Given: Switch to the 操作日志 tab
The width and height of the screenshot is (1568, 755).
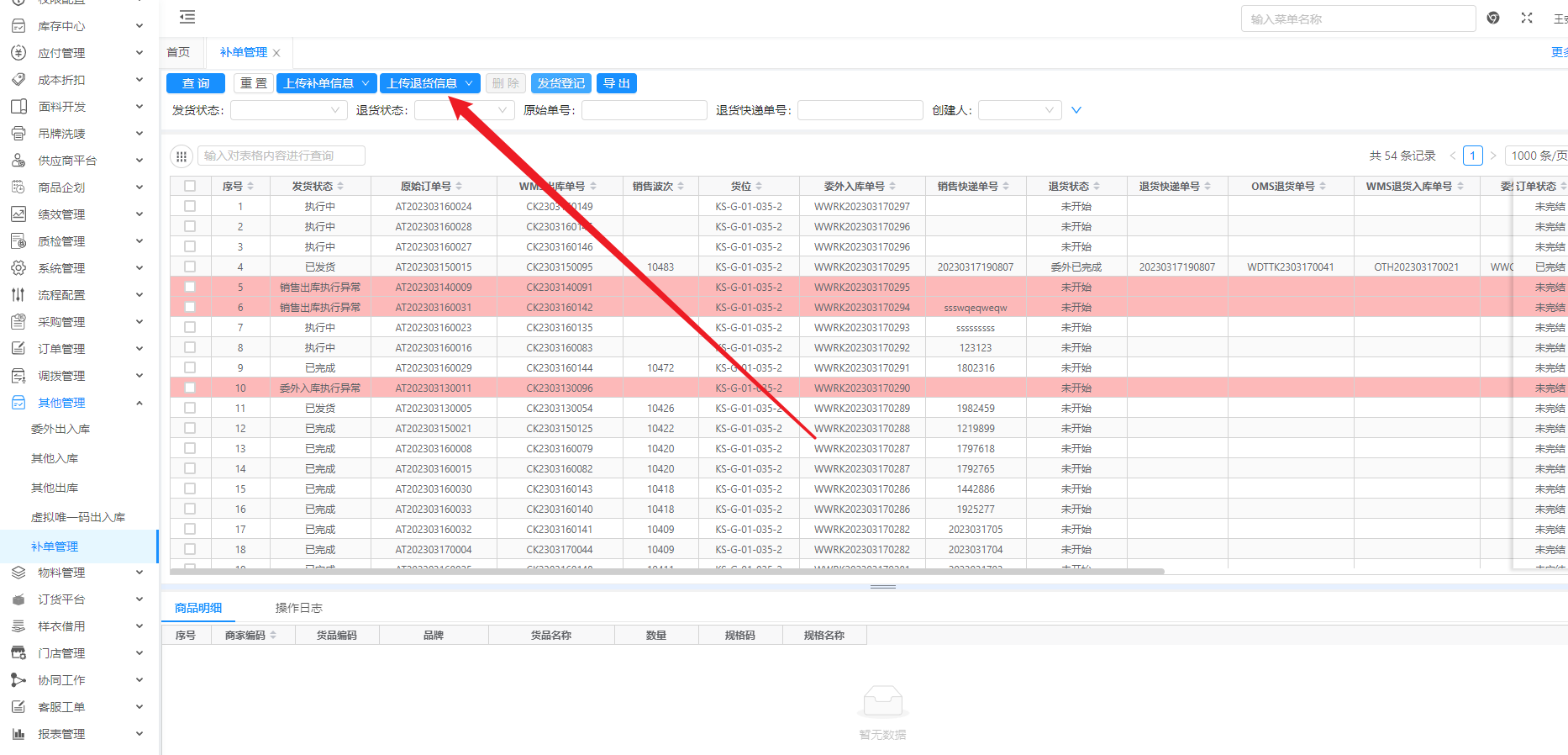Looking at the screenshot, I should pos(298,608).
